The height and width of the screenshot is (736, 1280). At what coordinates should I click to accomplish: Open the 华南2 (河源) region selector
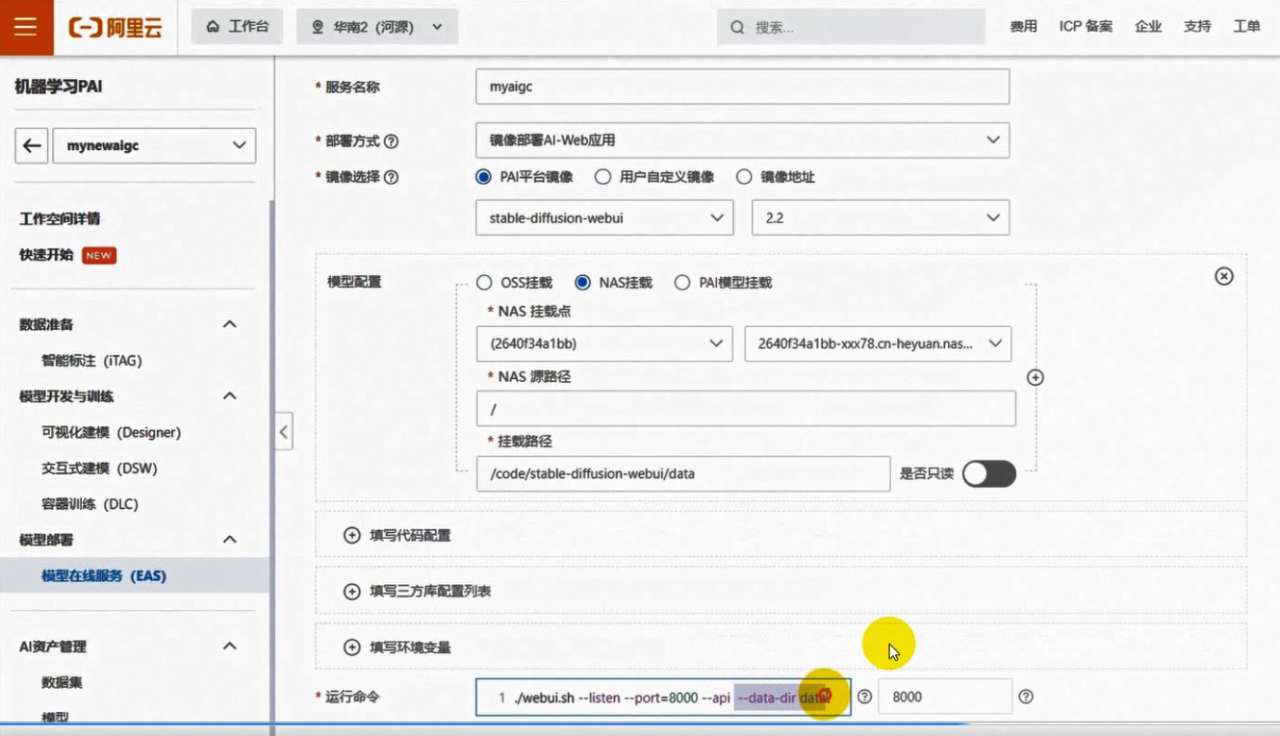pos(377,27)
